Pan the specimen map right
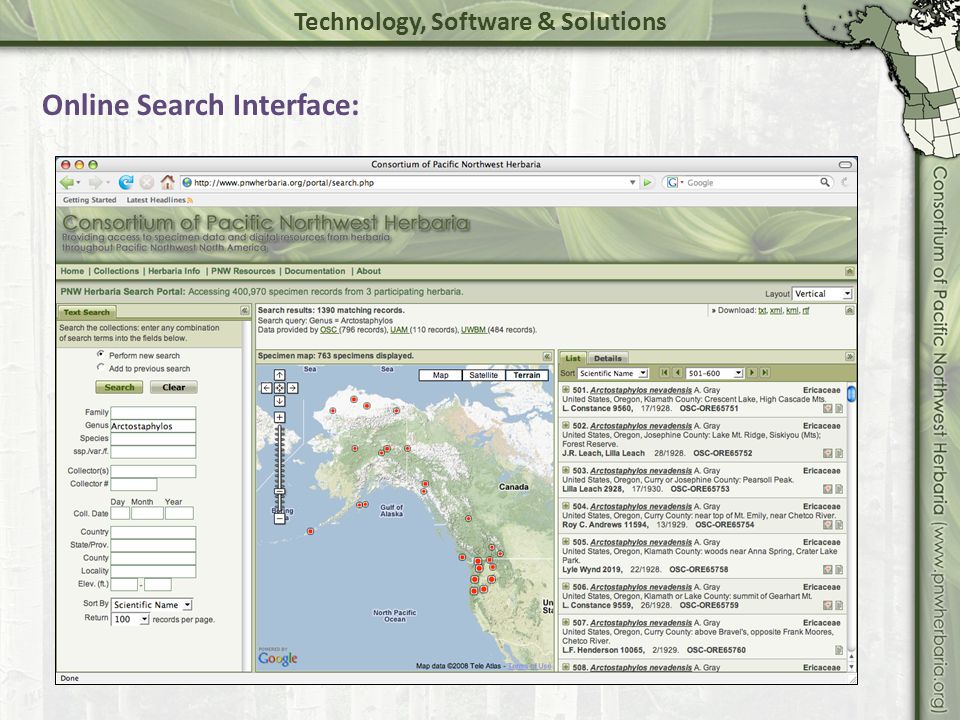The image size is (960, 720). click(293, 388)
